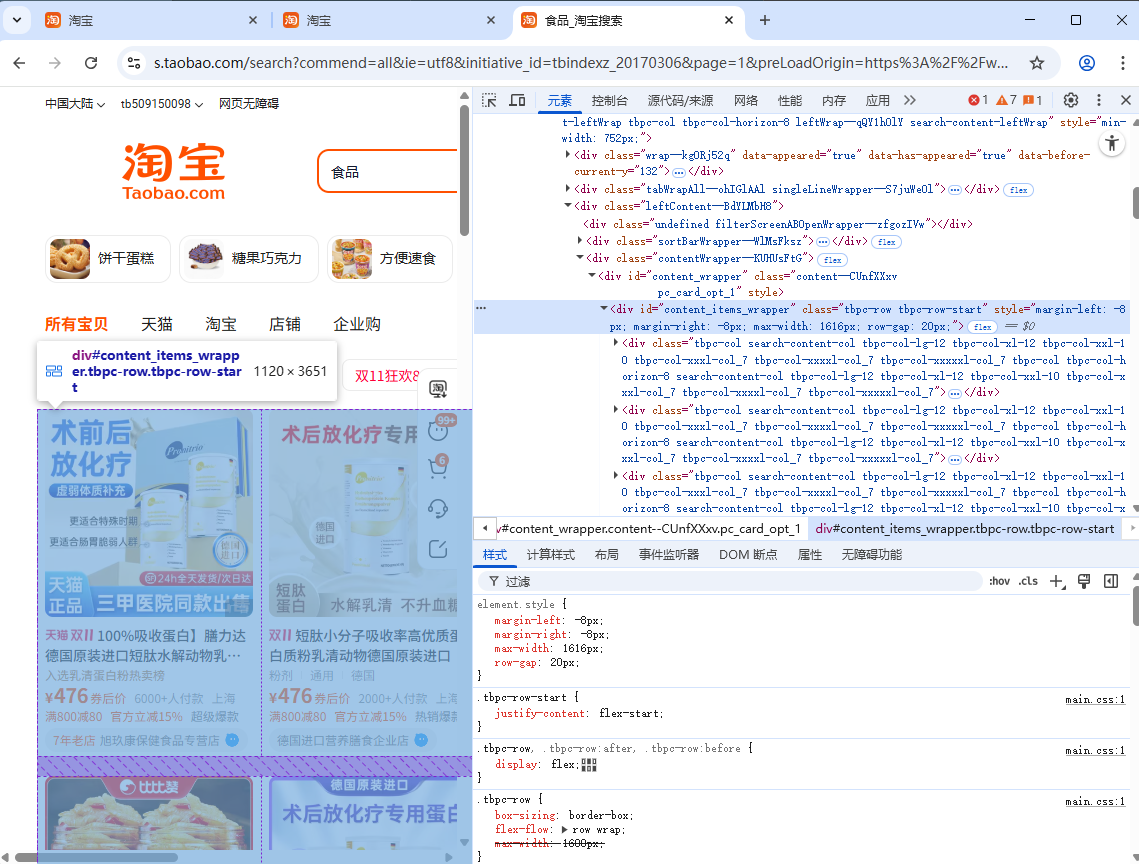
Task: Click the page vertical scrollbar thumb
Action: click(465, 170)
